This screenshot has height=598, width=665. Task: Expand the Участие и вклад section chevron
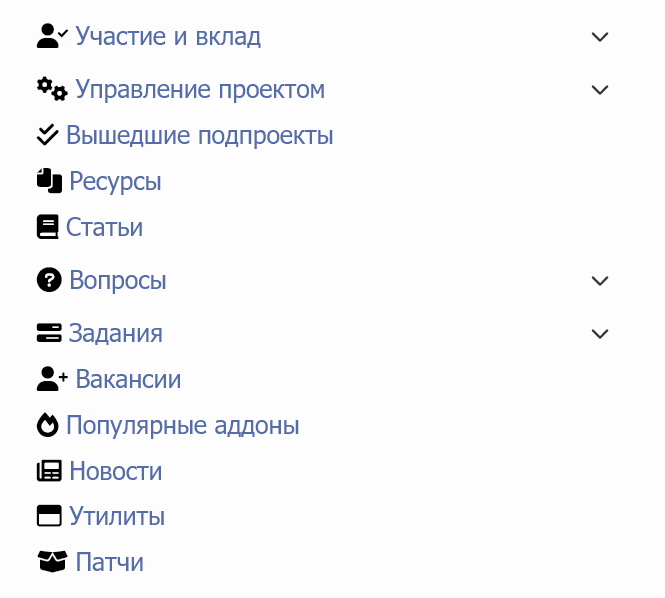tap(600, 37)
